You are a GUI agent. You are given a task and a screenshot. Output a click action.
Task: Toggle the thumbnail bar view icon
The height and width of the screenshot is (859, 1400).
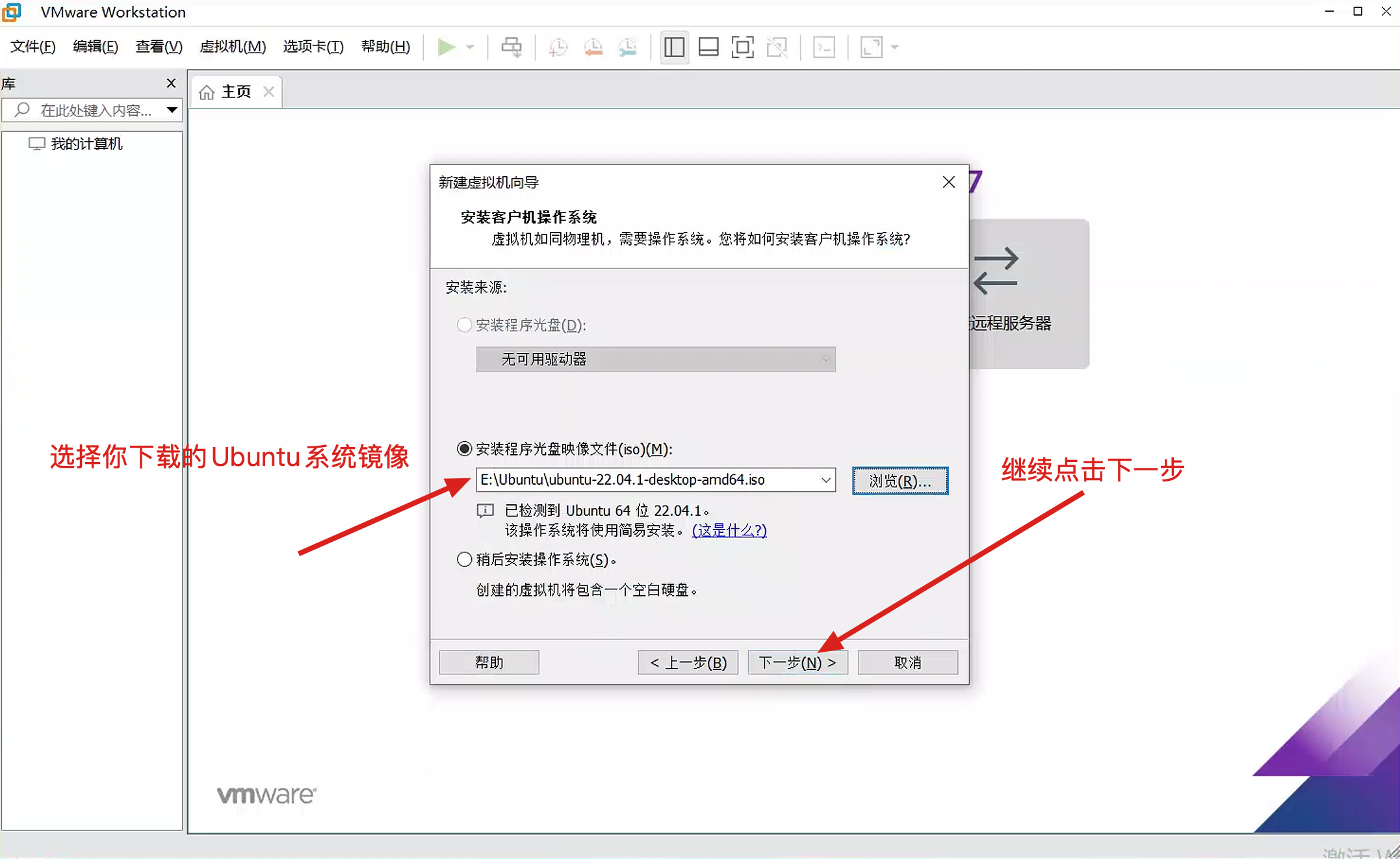point(708,47)
